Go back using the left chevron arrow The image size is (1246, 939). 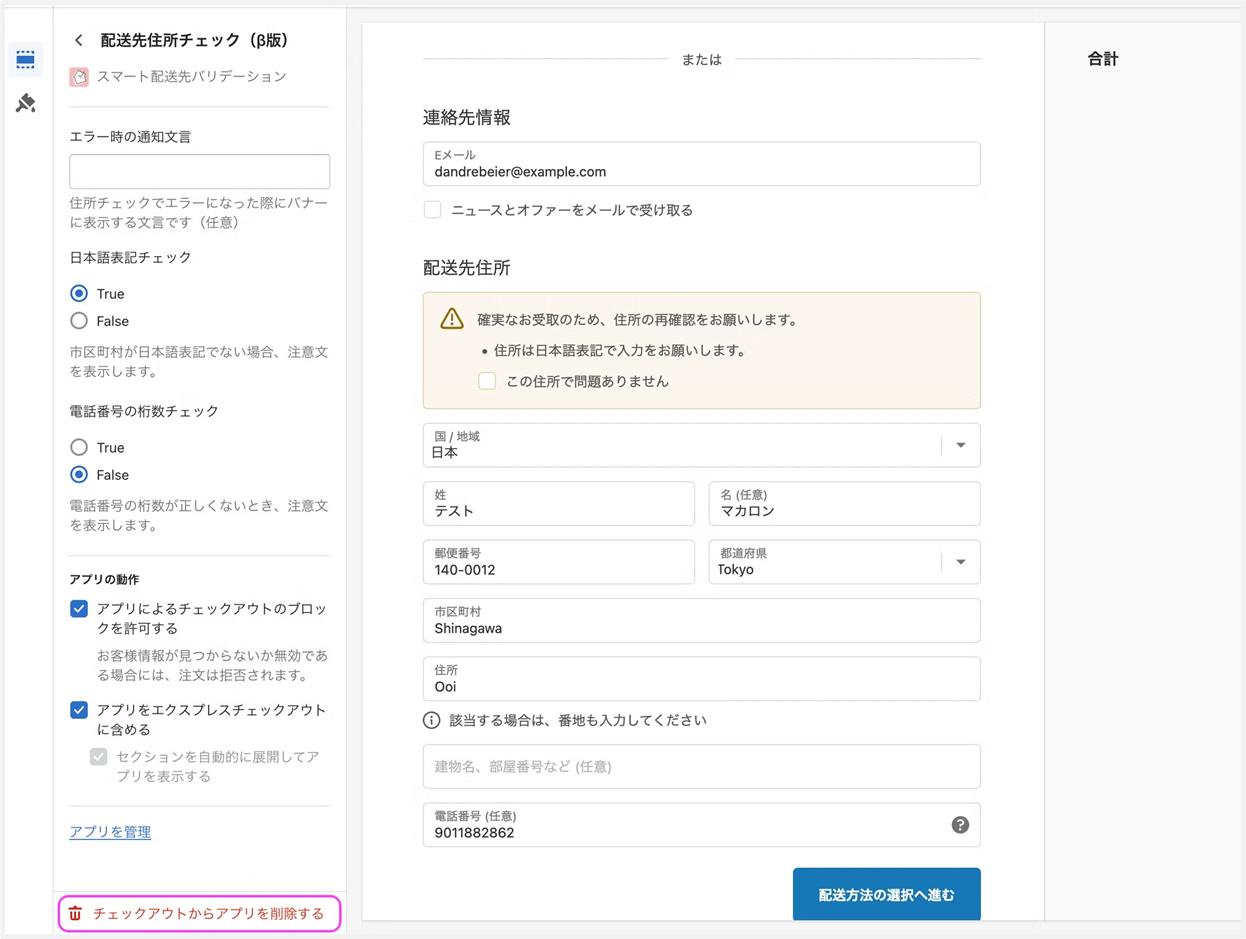point(79,41)
